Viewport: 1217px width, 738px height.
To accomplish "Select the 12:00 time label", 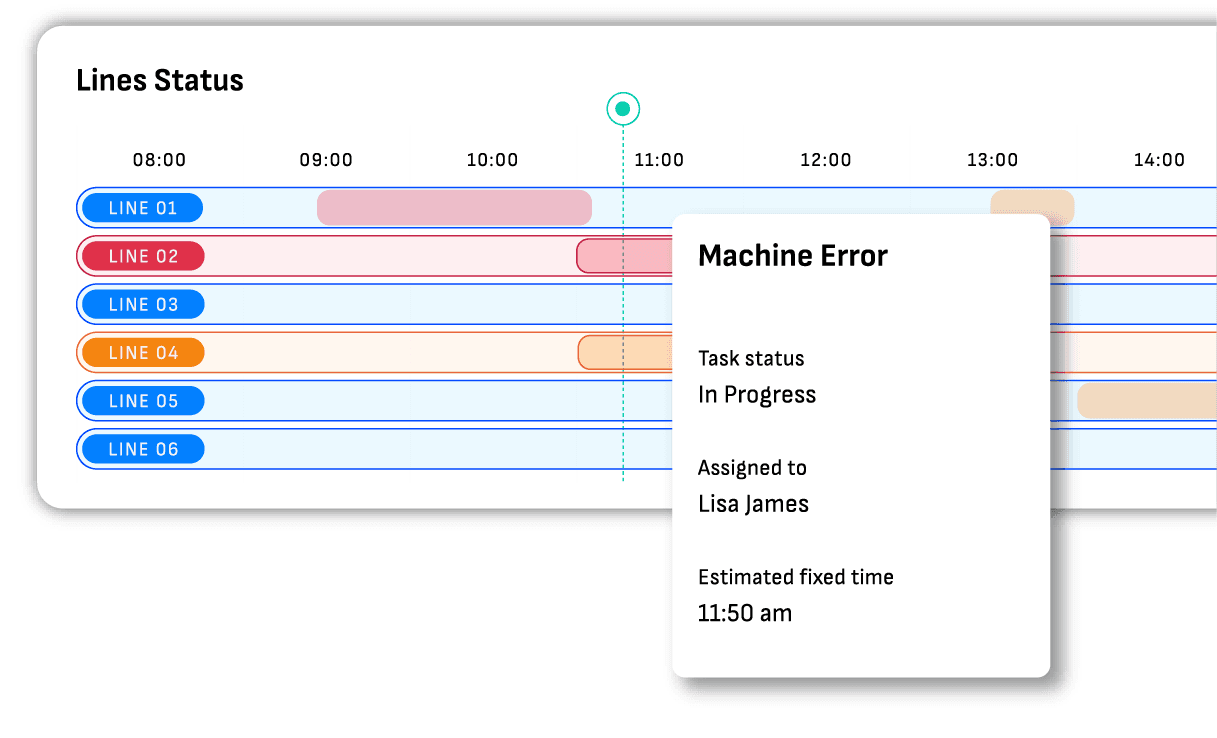I will coord(825,159).
